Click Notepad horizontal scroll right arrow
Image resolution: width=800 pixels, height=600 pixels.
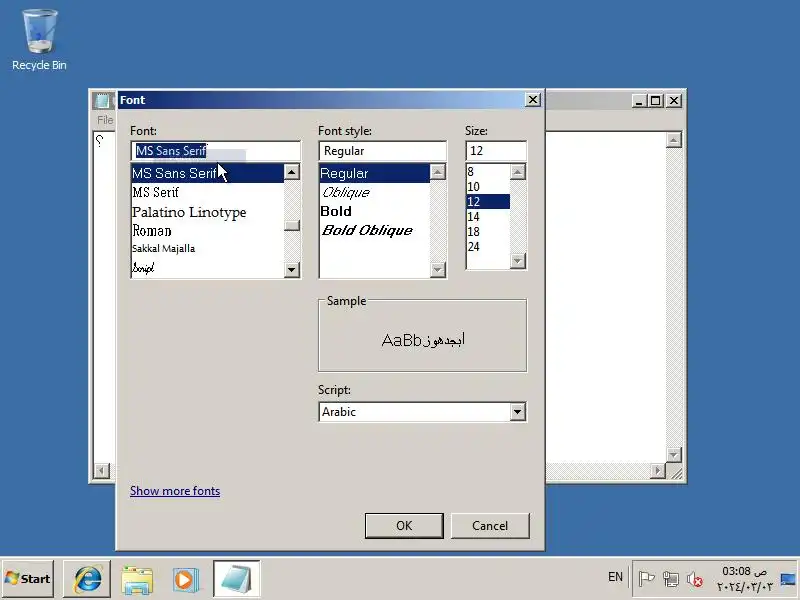pyautogui.click(x=658, y=470)
